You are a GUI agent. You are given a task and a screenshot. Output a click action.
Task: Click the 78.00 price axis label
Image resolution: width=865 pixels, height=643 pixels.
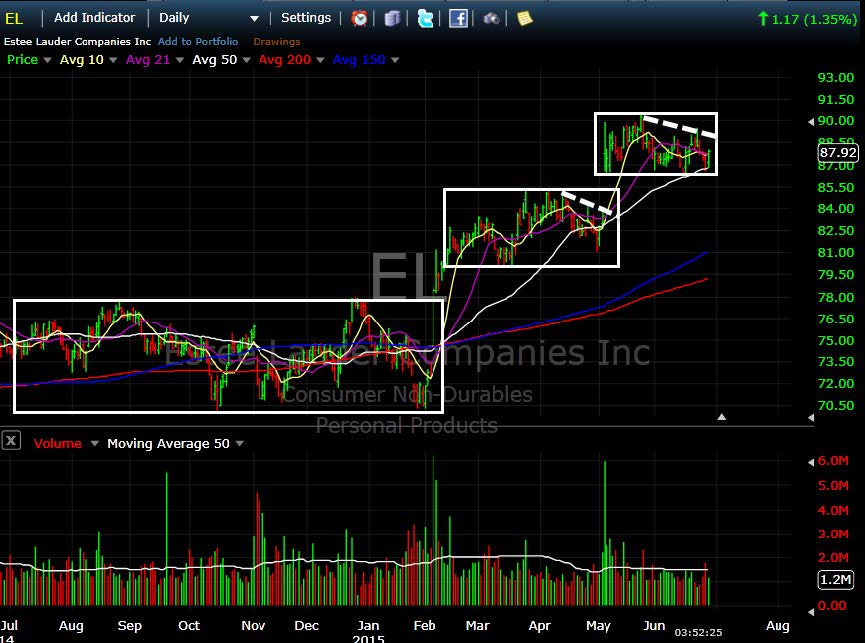point(836,298)
